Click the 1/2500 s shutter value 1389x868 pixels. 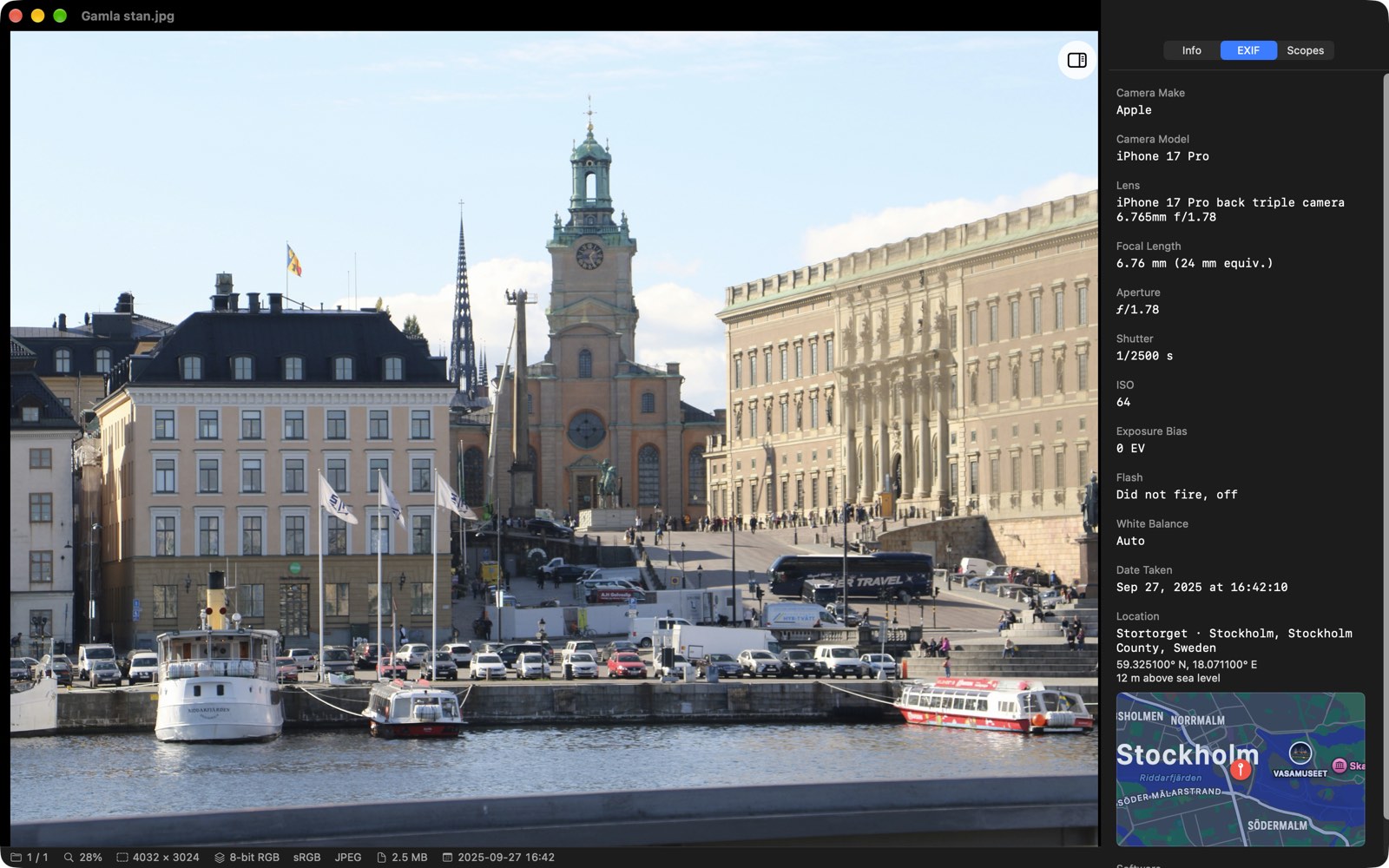coord(1144,356)
